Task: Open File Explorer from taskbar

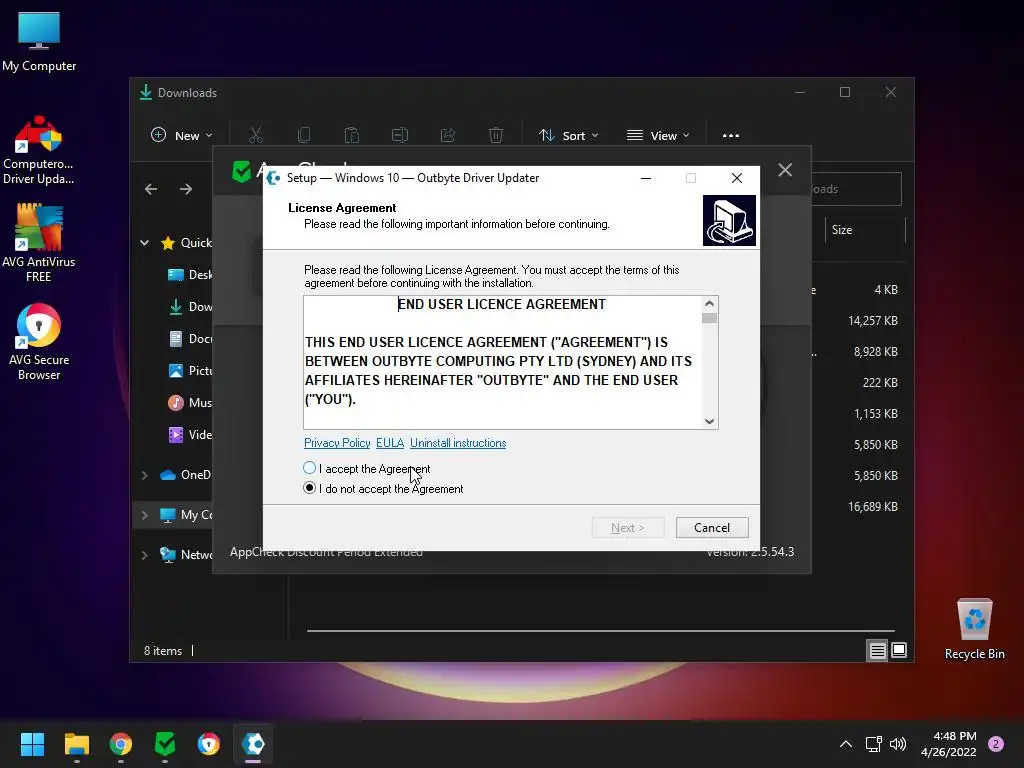Action: (76, 744)
